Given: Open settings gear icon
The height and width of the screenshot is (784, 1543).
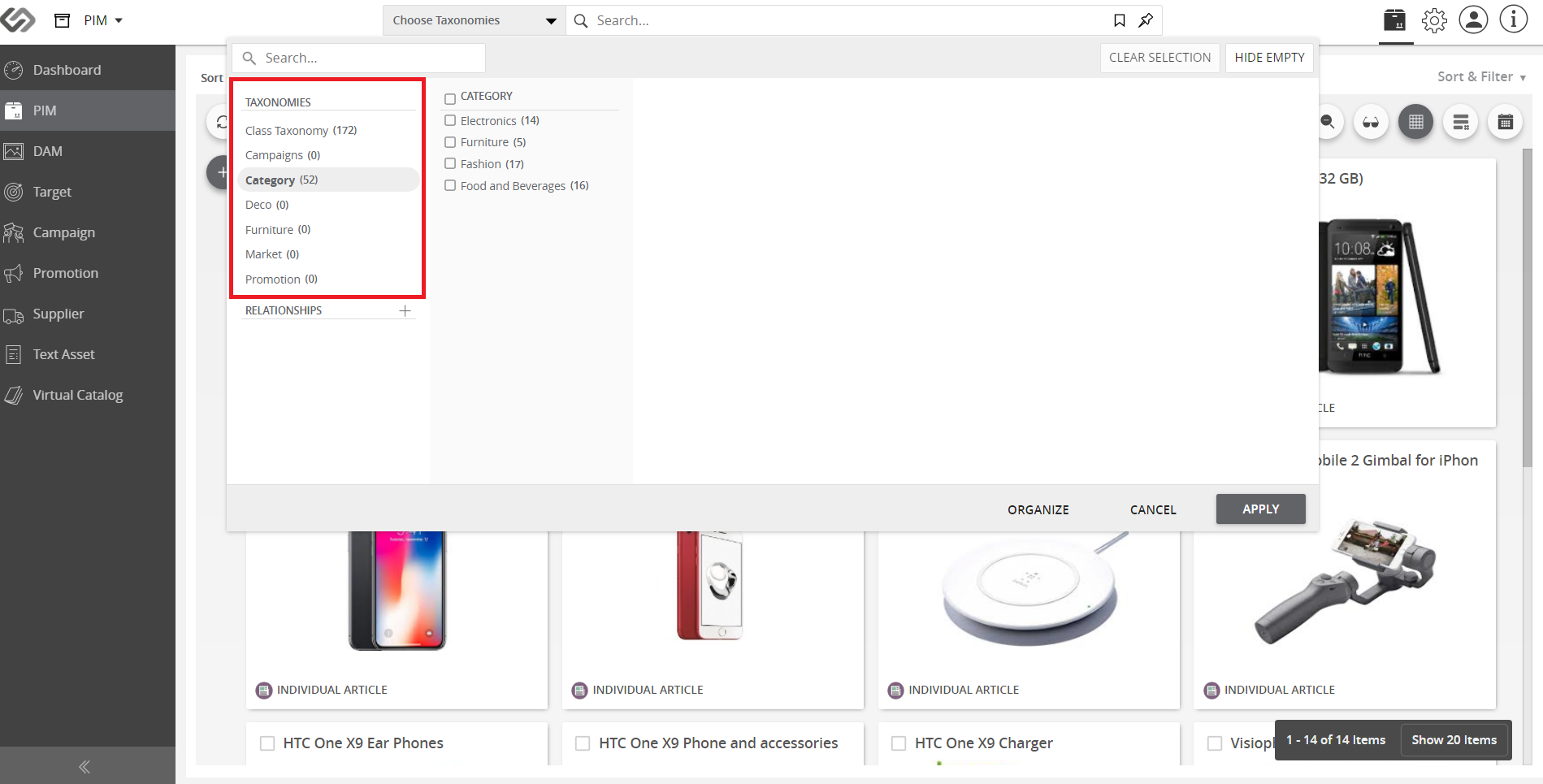Looking at the screenshot, I should coord(1434,20).
